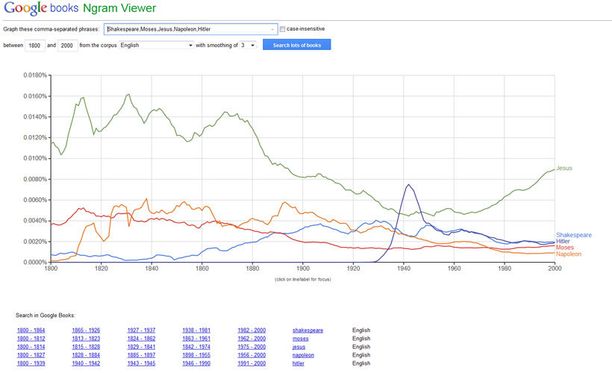The image size is (612, 373).
Task: Select the Hitler line label on chart
Action: [562, 241]
